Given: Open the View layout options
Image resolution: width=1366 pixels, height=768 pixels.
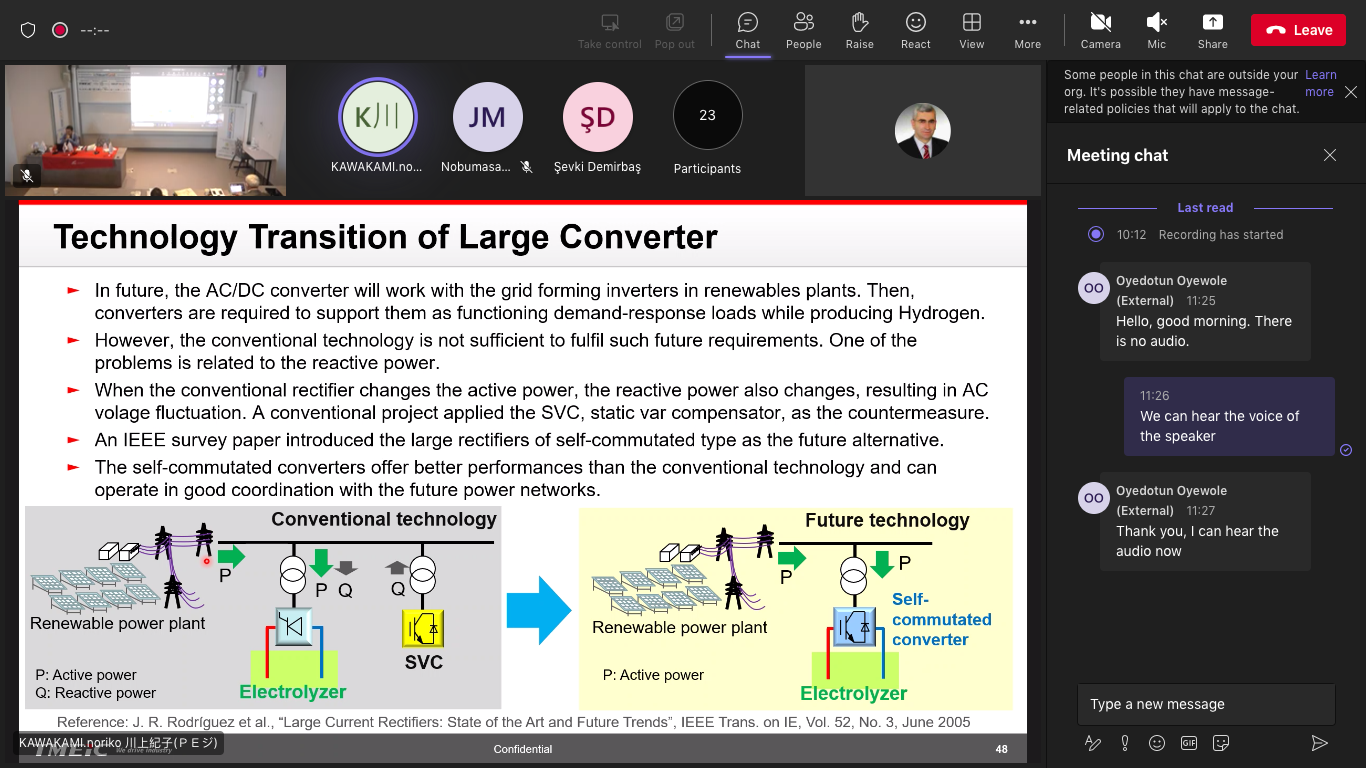Looking at the screenshot, I should click(x=971, y=30).
